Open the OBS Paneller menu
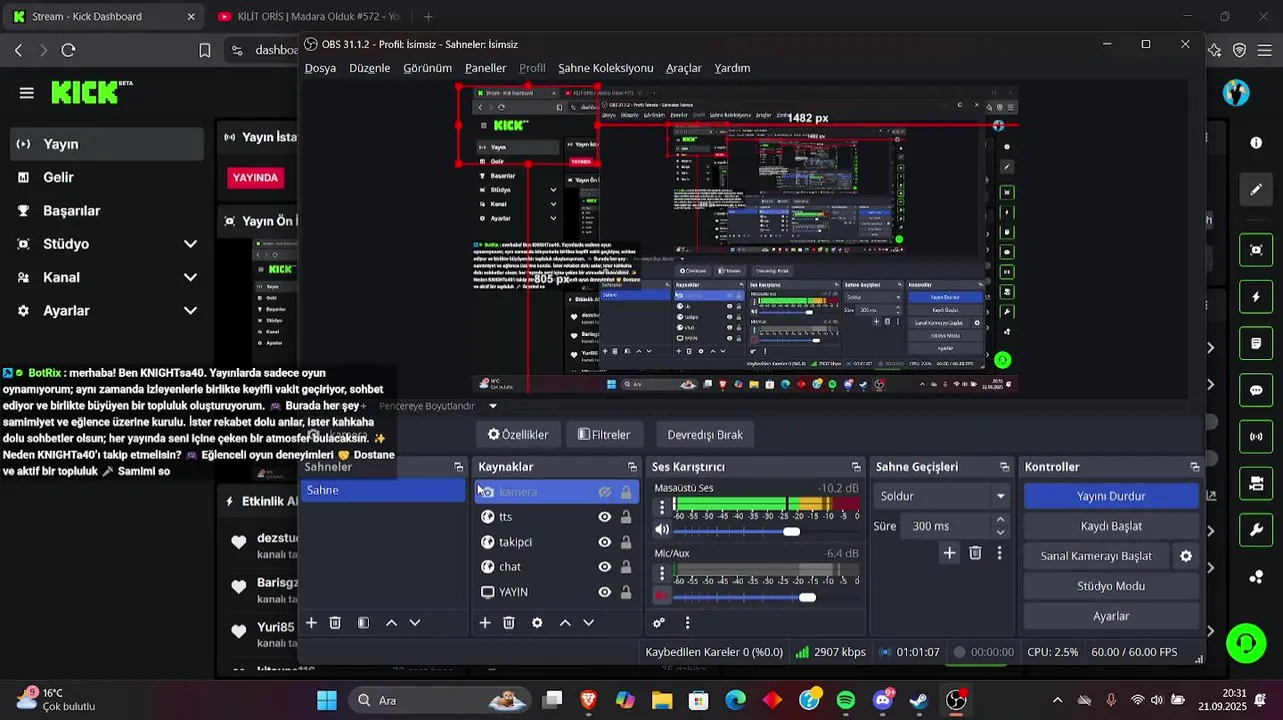This screenshot has width=1283, height=720. point(485,68)
